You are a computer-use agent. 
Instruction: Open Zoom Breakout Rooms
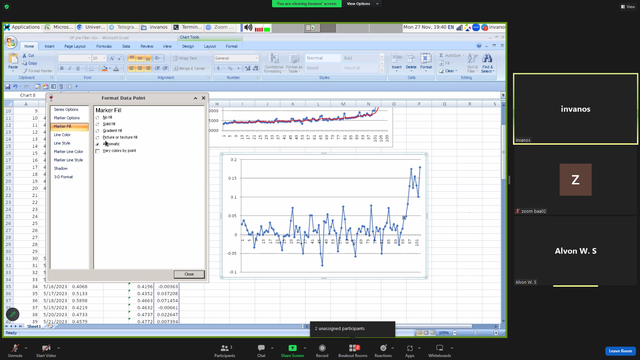(353, 351)
